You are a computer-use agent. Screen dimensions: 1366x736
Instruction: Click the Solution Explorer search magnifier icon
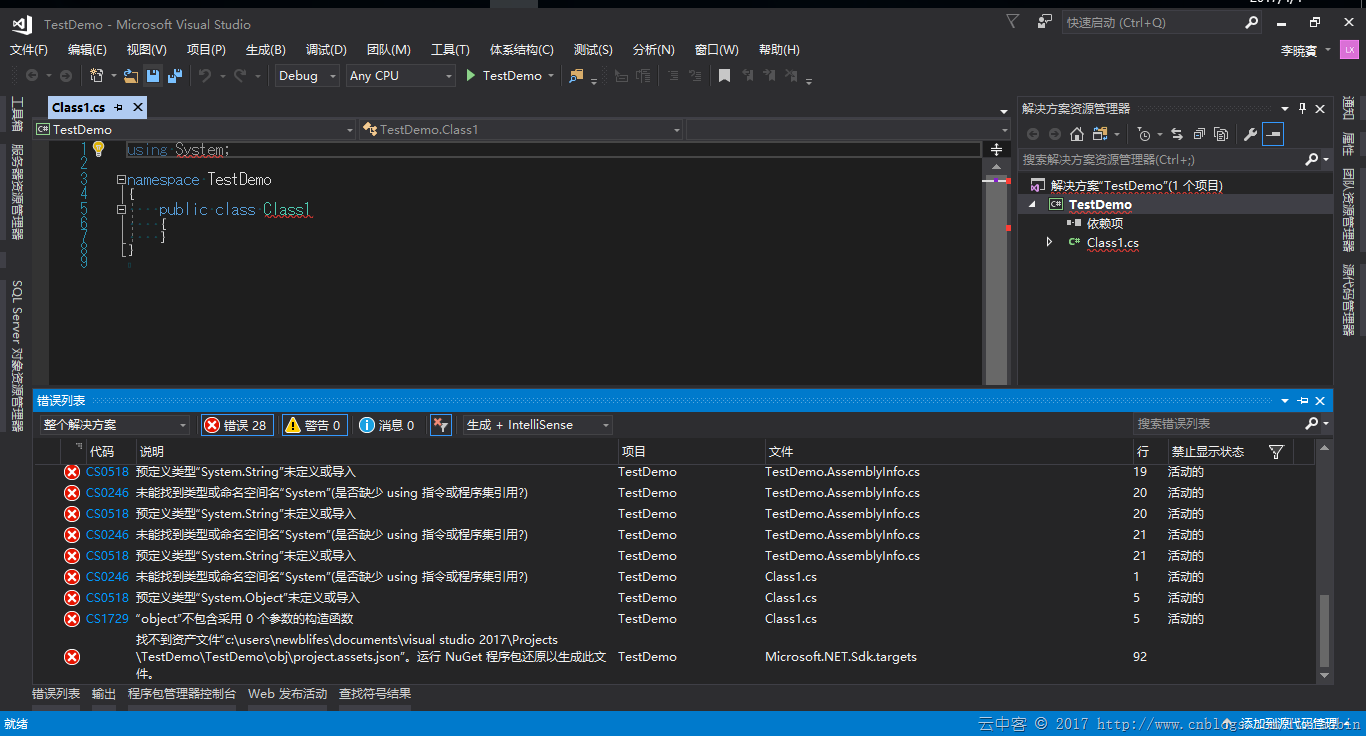click(x=1312, y=160)
